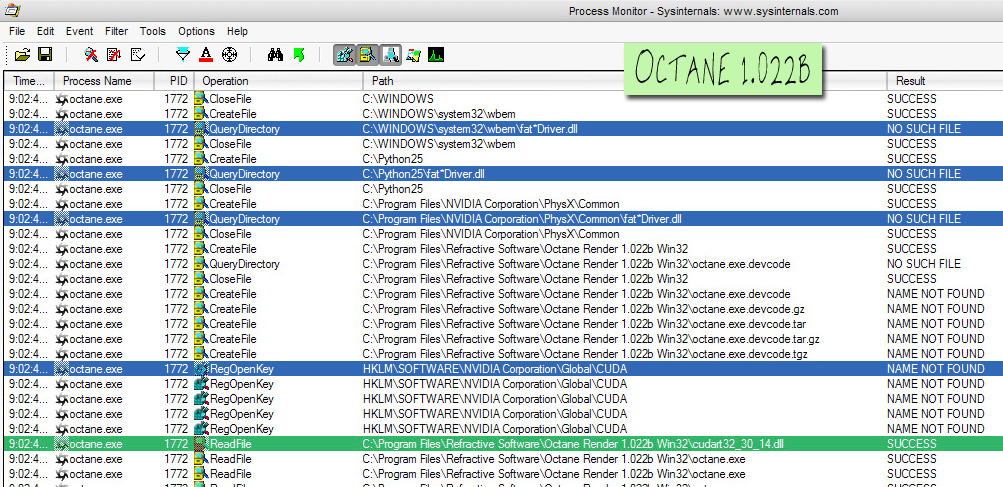Open the Options menu
1003x487 pixels.
pos(196,31)
